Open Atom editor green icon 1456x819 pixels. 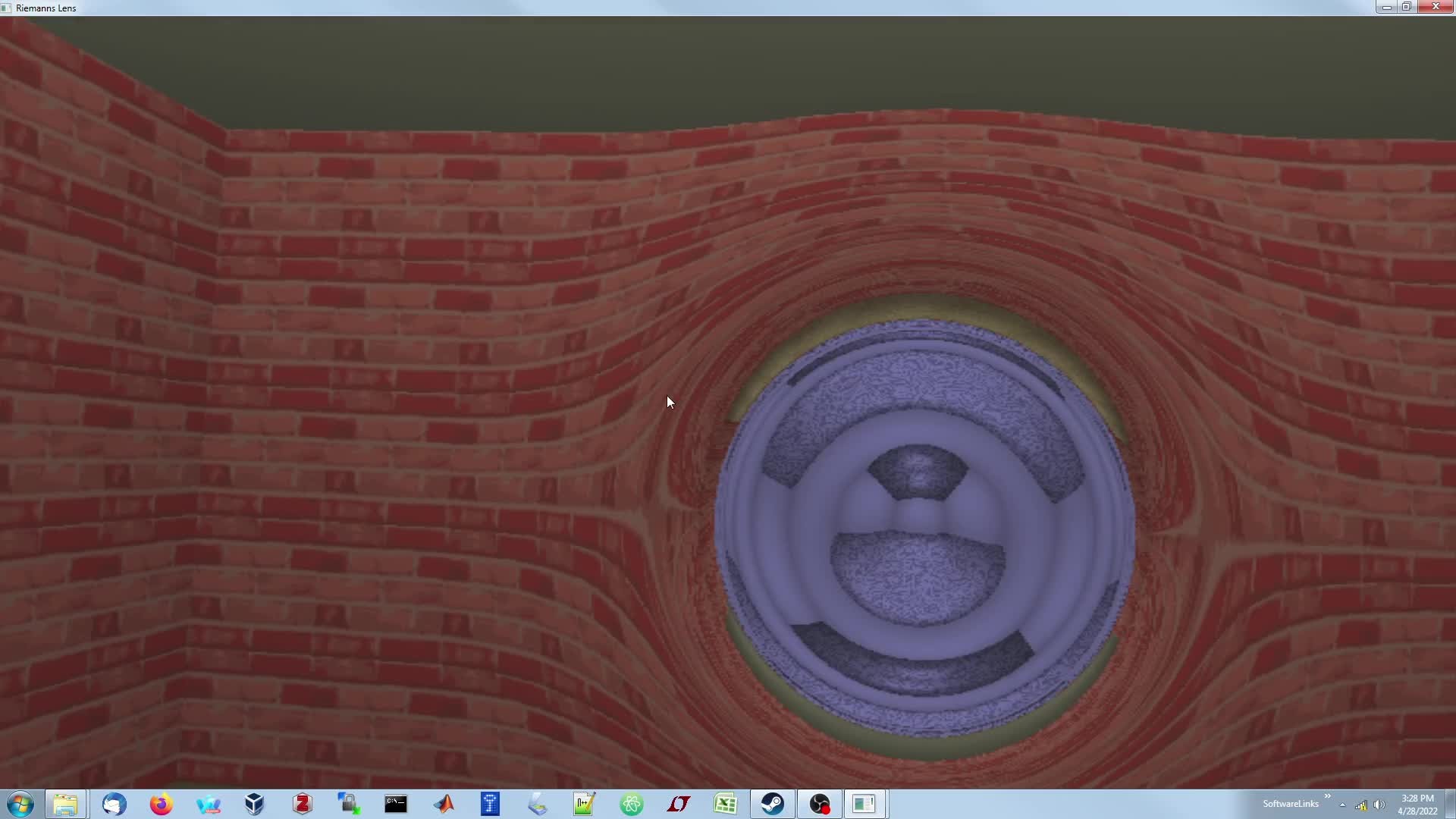pyautogui.click(x=631, y=804)
